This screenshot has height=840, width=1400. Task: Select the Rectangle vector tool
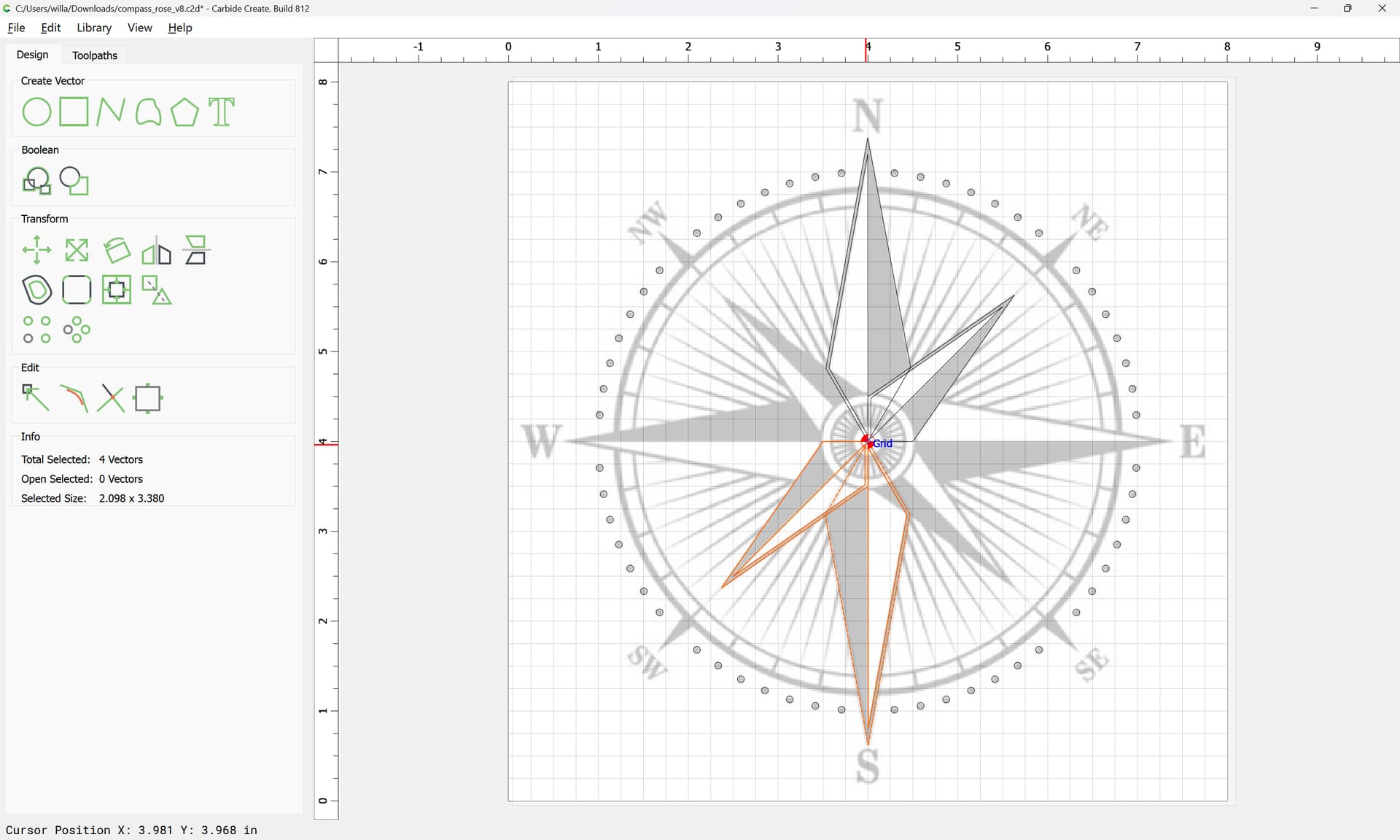(x=74, y=112)
